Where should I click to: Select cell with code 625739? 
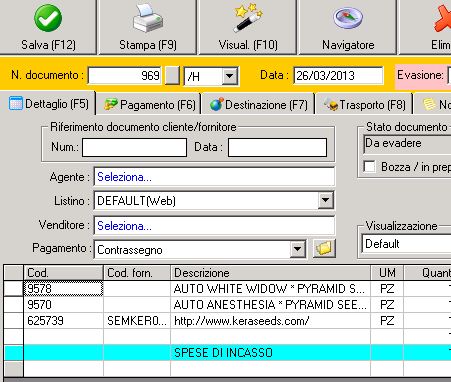63,321
